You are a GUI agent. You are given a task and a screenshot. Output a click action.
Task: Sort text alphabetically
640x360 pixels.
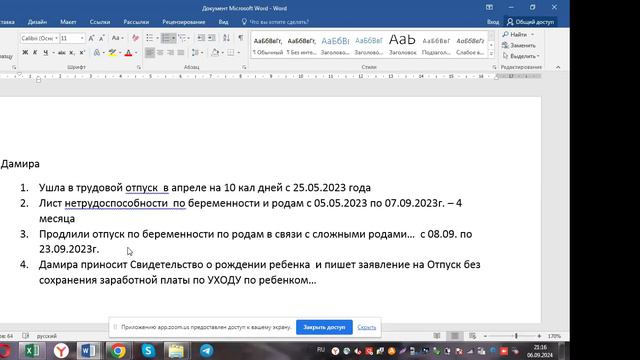[x=227, y=38]
